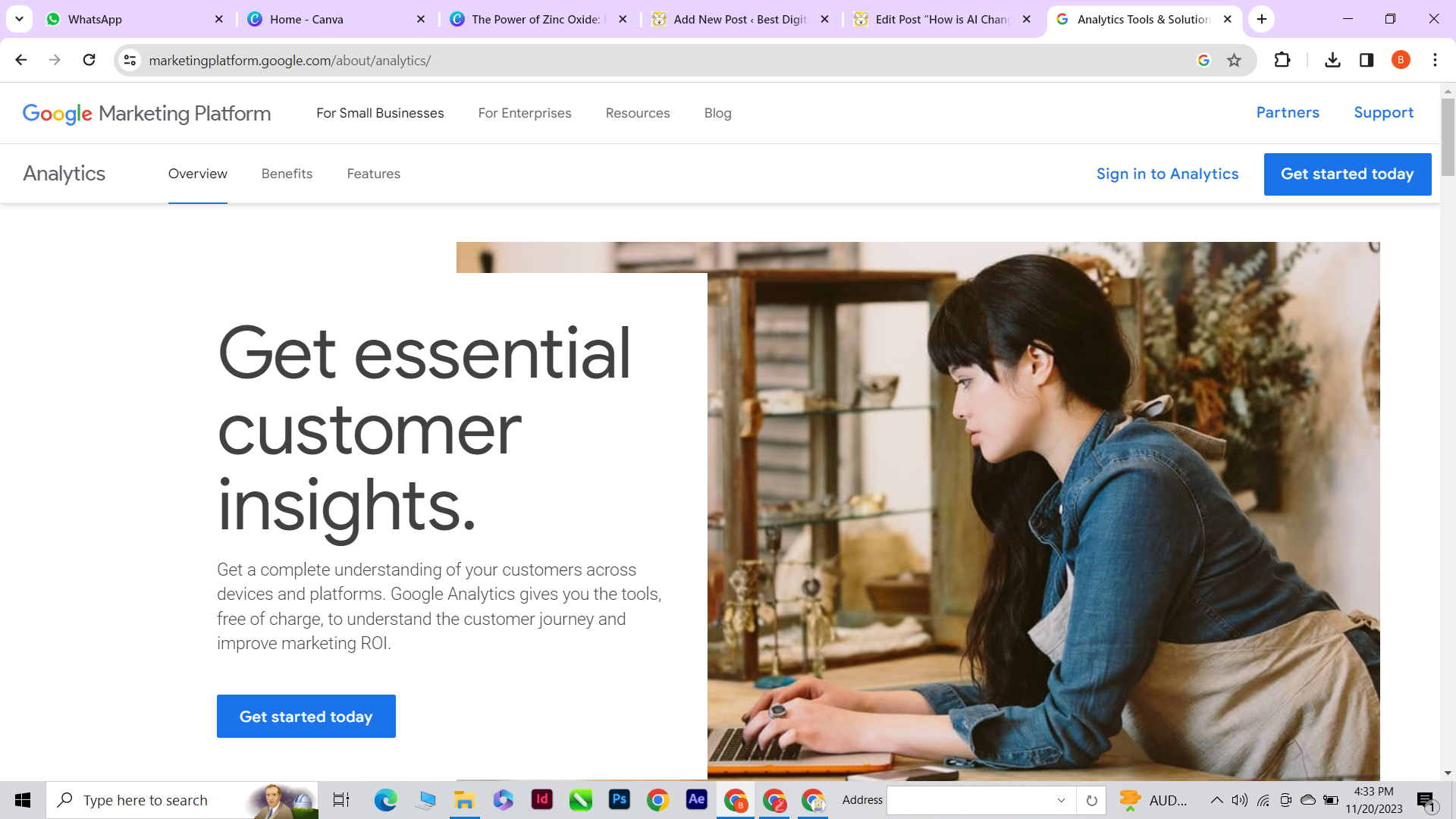This screenshot has width=1456, height=819.
Task: Bookmark this page with the star icon
Action: [x=1234, y=60]
